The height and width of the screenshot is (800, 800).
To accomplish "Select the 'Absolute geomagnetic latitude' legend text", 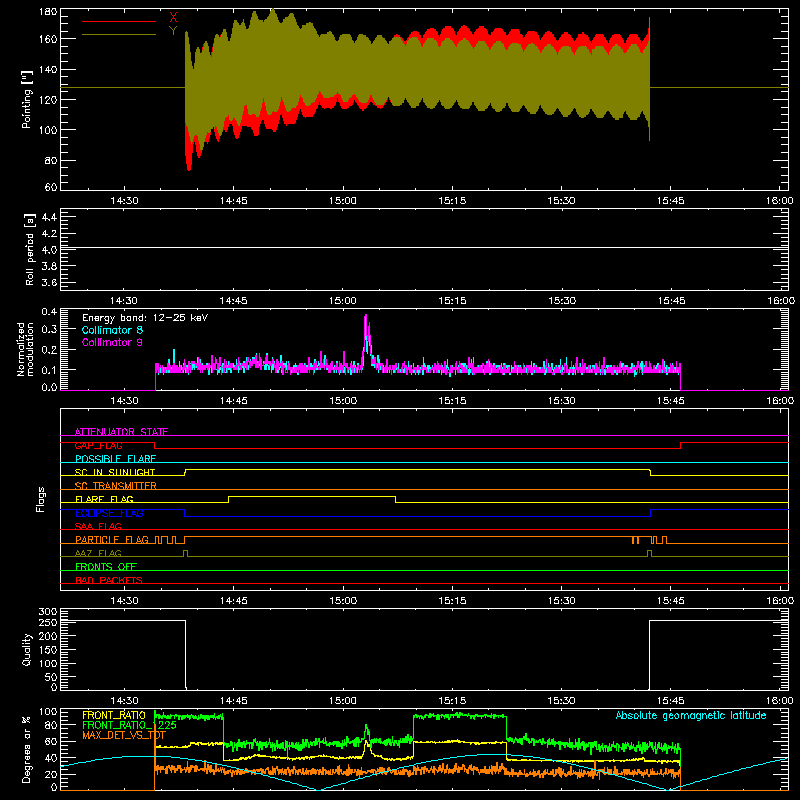I will click(x=691, y=715).
